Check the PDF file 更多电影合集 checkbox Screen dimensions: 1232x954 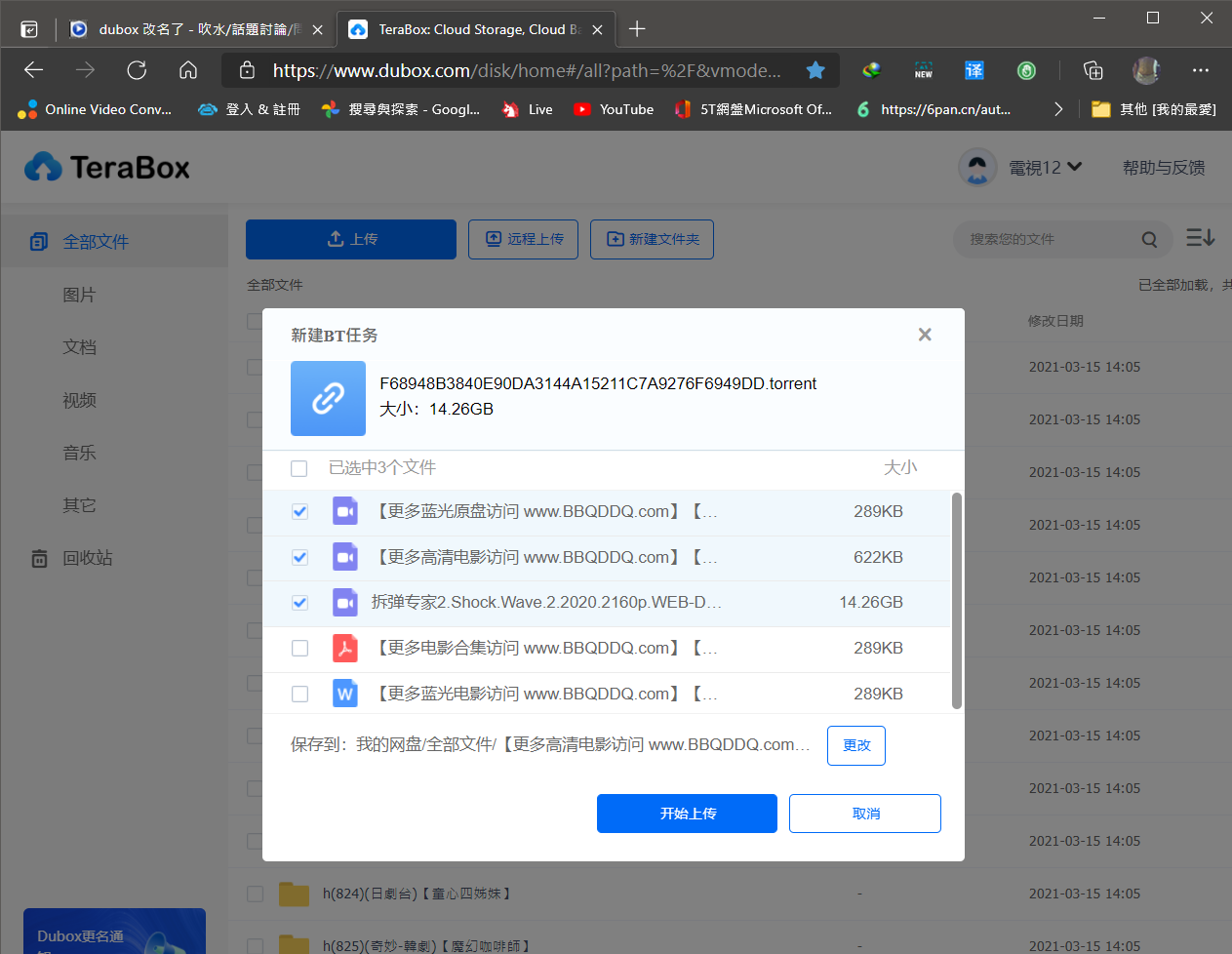(x=299, y=649)
